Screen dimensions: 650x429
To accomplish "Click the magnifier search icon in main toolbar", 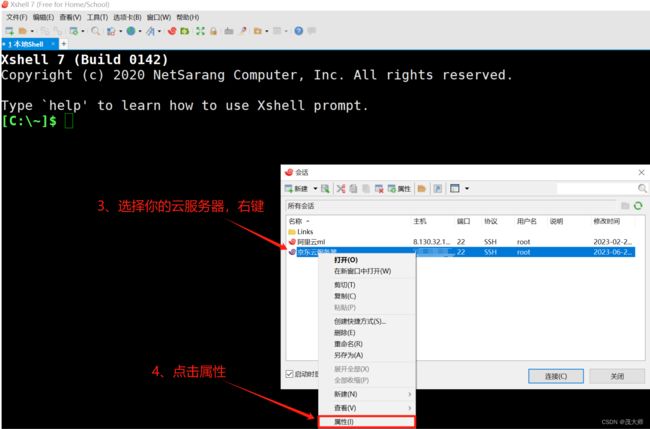I will (x=95, y=31).
